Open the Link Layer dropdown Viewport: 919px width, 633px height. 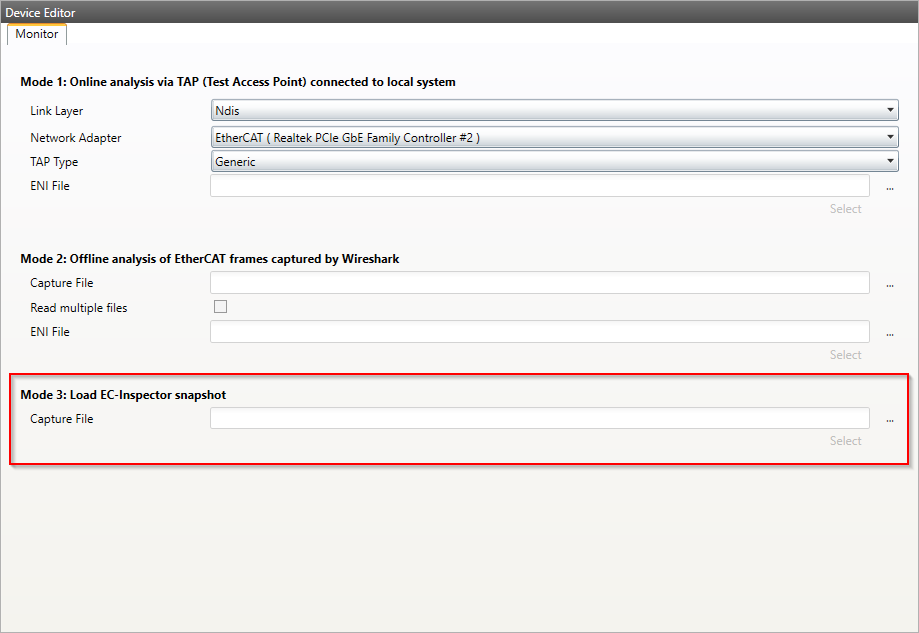(554, 111)
